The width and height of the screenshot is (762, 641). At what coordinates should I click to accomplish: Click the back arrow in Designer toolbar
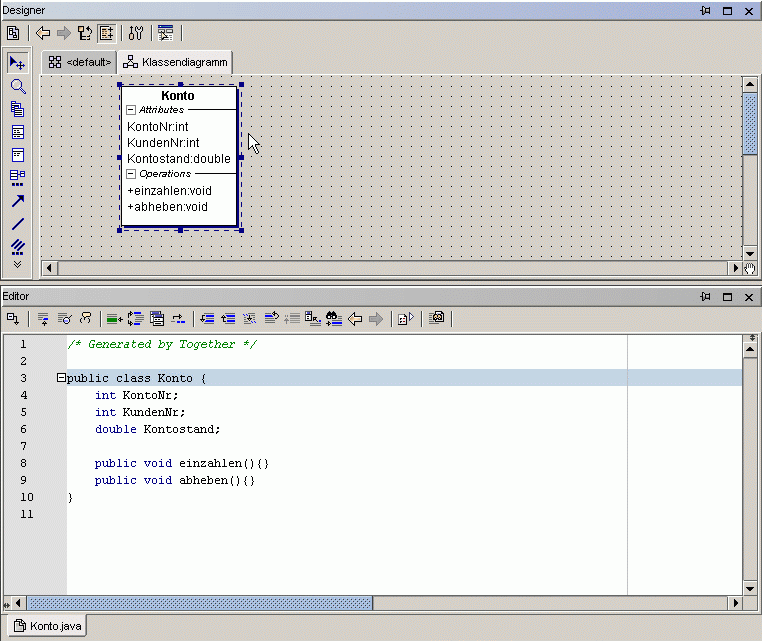(43, 33)
